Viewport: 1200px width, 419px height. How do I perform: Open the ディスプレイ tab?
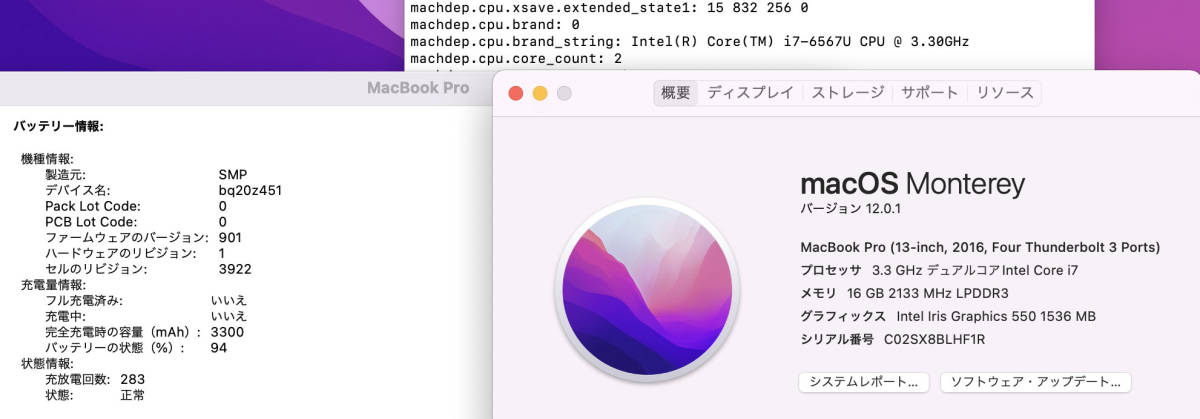pos(750,93)
